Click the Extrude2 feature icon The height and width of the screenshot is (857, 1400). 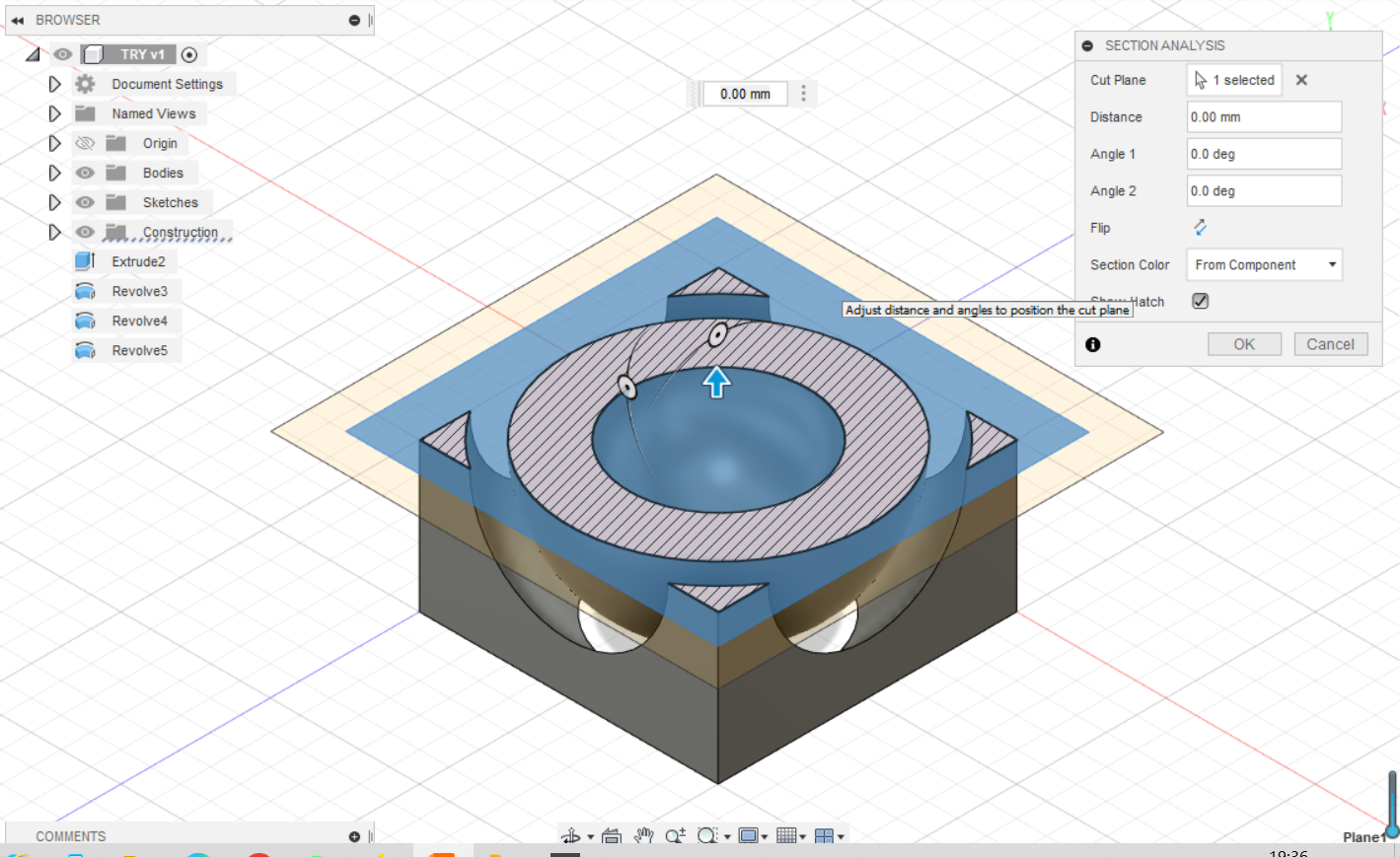[86, 261]
